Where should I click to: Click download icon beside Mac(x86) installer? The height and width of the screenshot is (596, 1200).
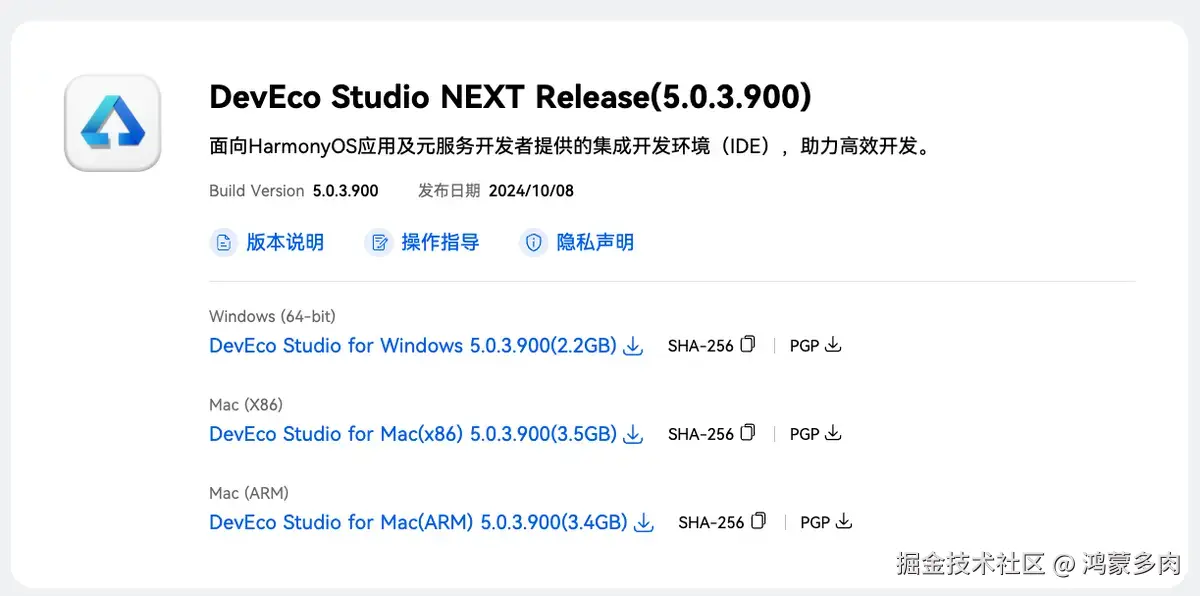click(x=633, y=434)
